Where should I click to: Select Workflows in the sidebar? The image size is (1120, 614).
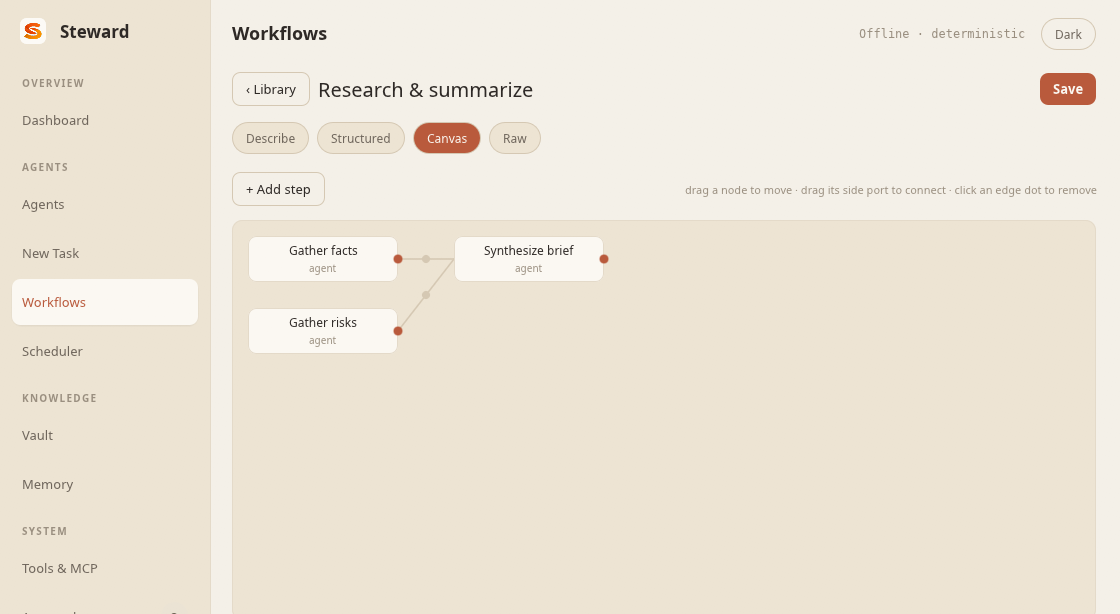point(105,302)
